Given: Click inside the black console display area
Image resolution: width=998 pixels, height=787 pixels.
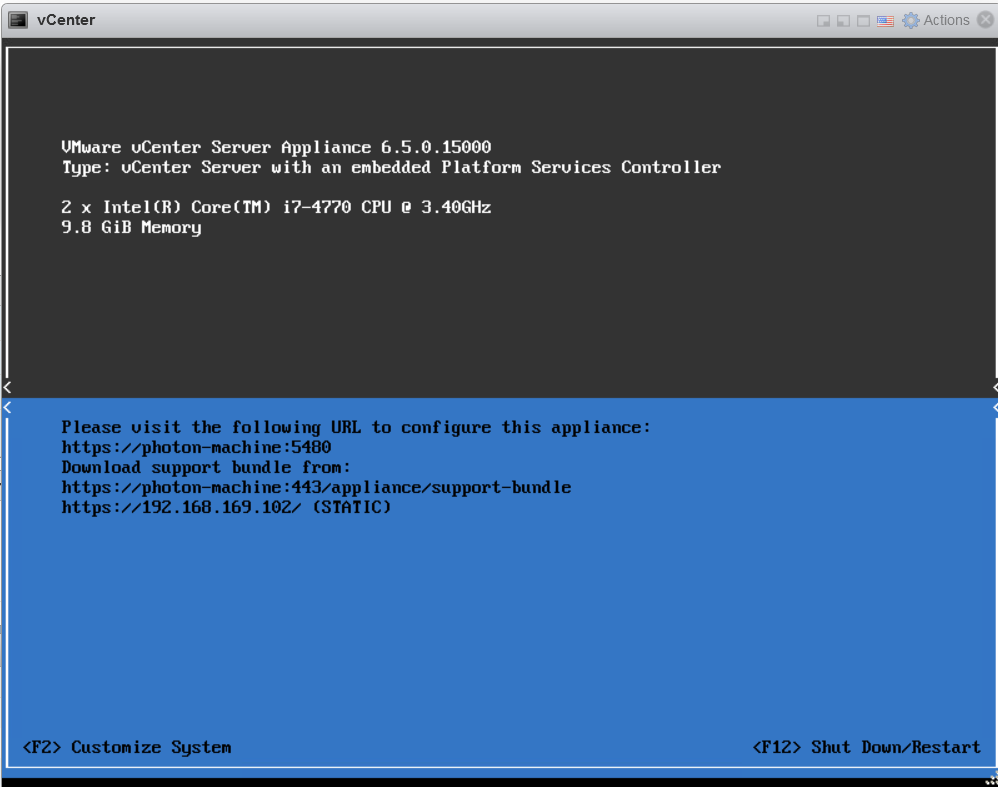Looking at the screenshot, I should click(x=500, y=300).
